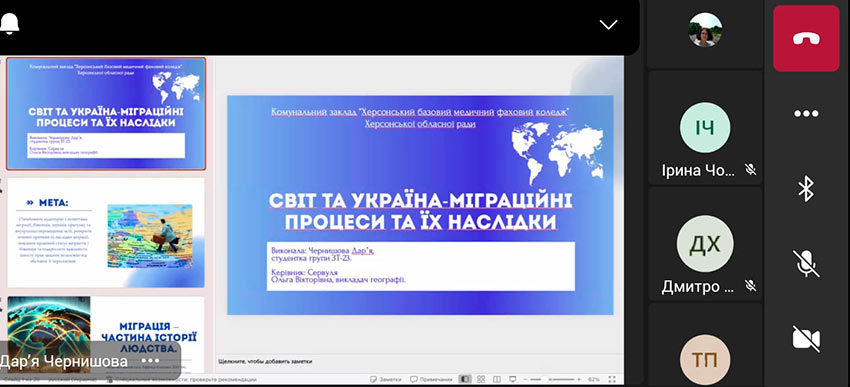Click Дмитро's muted microphone indicator
Viewport: 850px width, 387px height.
click(751, 286)
